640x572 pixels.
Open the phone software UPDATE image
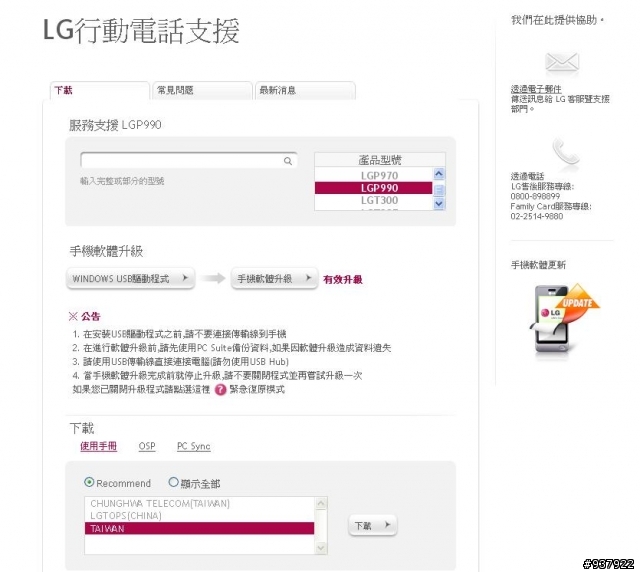click(564, 318)
